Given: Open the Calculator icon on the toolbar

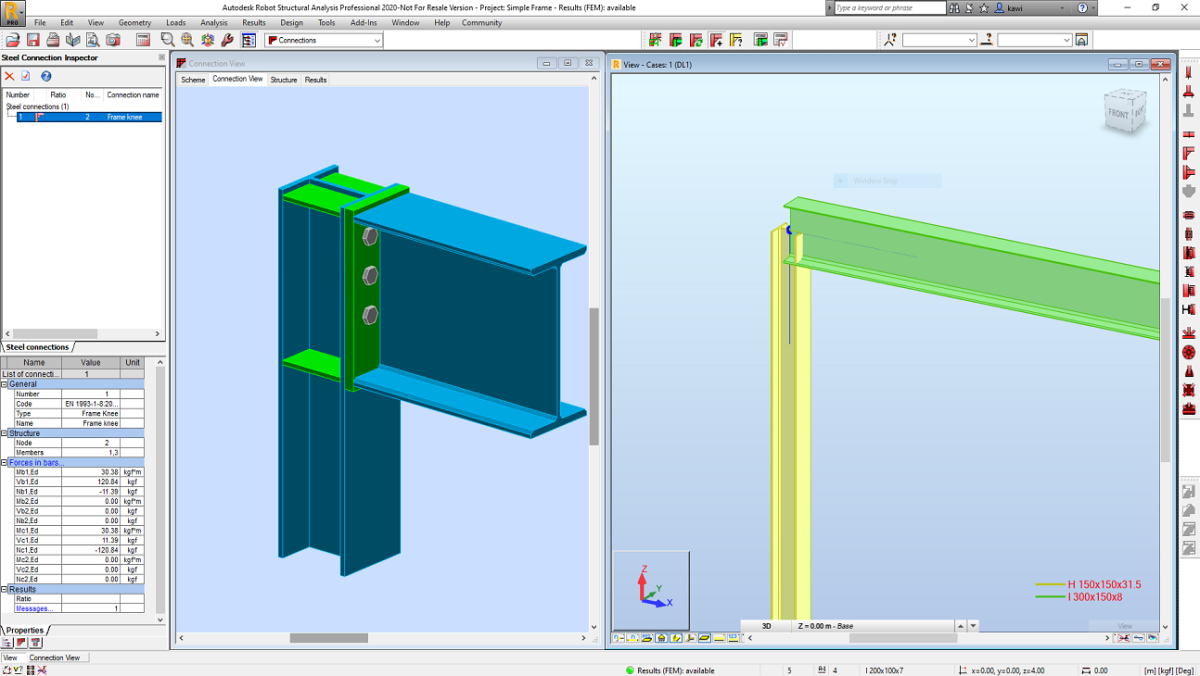Looking at the screenshot, I should pyautogui.click(x=141, y=40).
